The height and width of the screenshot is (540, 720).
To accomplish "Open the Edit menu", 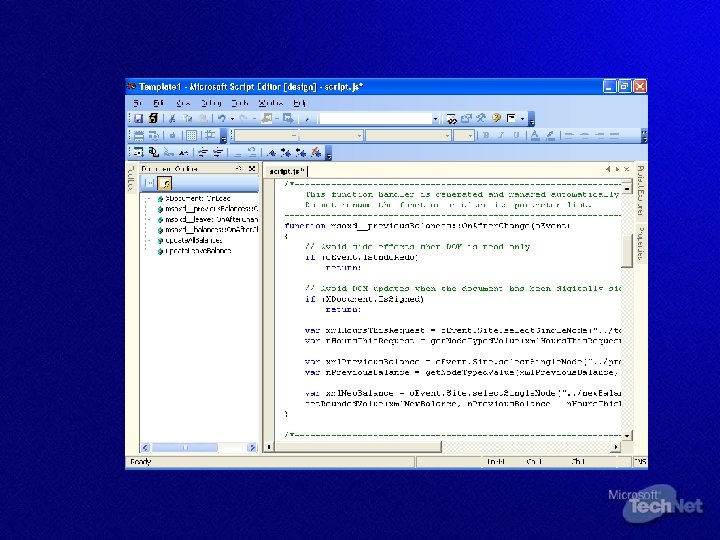I will click(x=158, y=103).
